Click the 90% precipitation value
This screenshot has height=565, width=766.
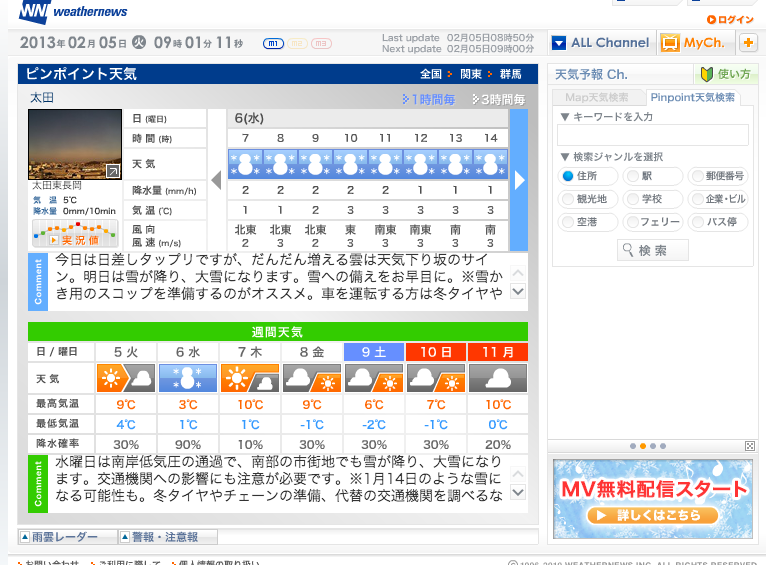pos(188,444)
